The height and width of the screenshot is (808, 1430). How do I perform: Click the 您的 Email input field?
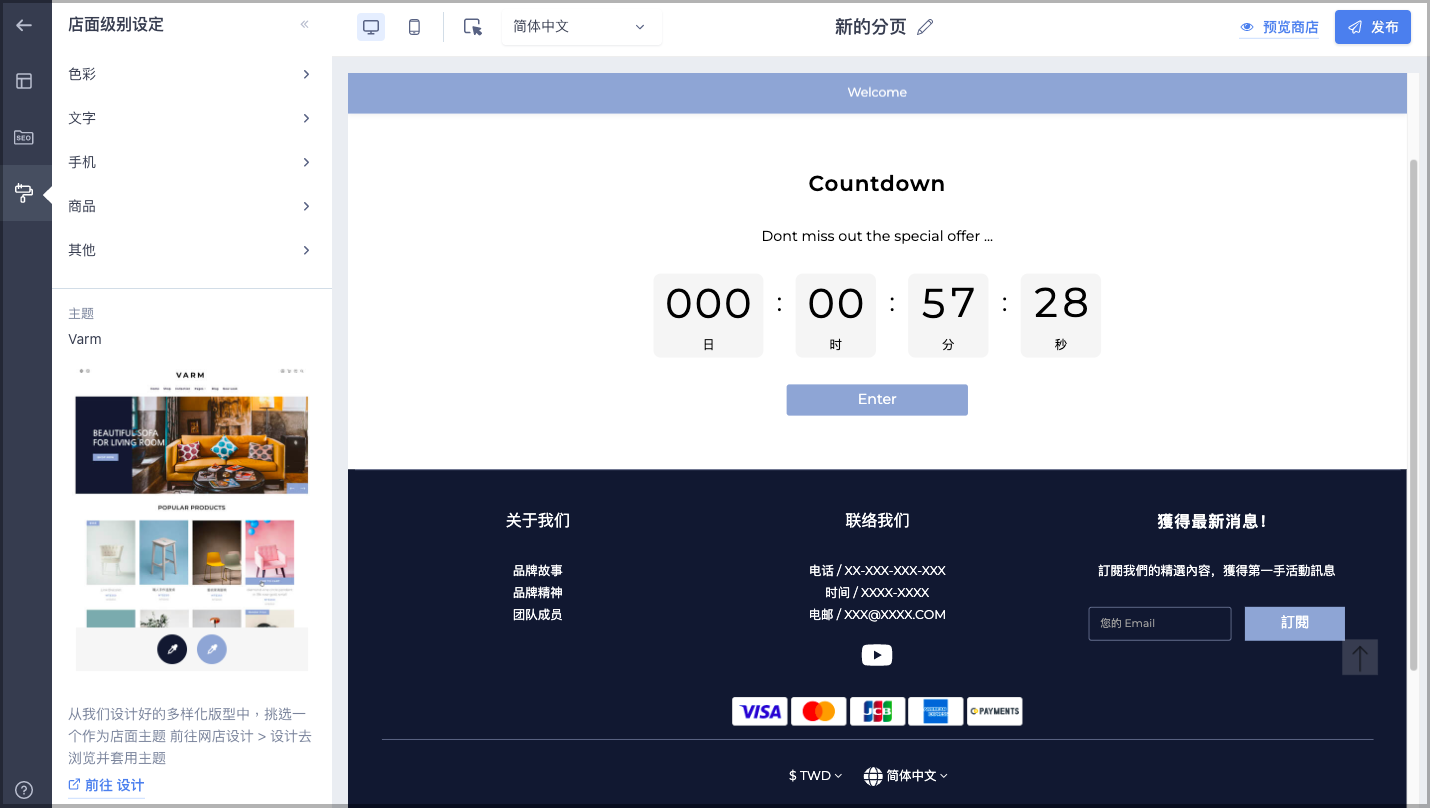point(1160,623)
